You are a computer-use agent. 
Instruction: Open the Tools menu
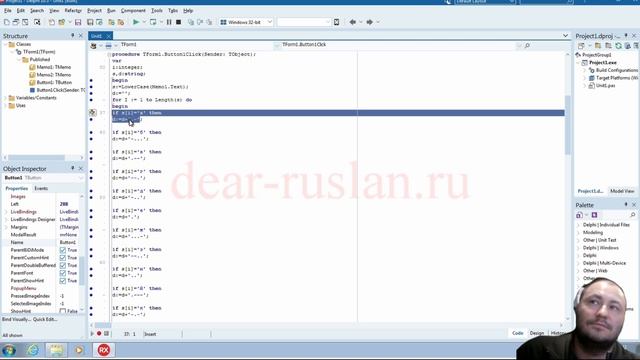[x=157, y=10]
